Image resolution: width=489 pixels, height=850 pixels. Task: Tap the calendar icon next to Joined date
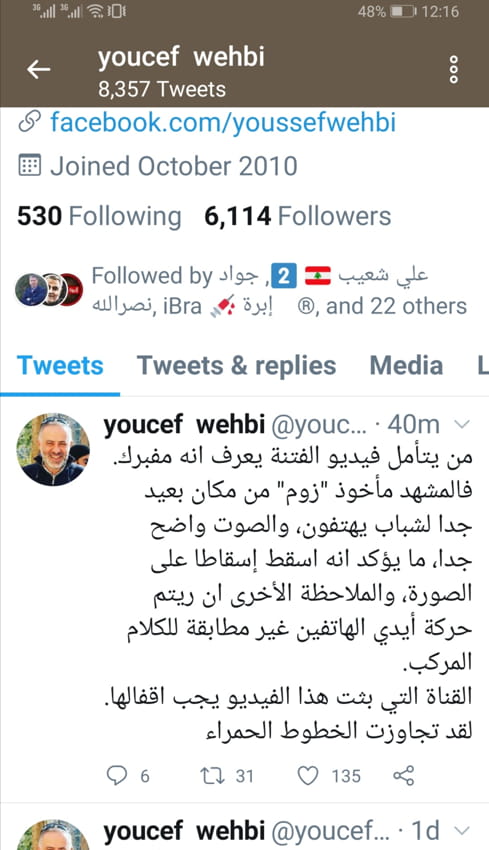pyautogui.click(x=29, y=165)
